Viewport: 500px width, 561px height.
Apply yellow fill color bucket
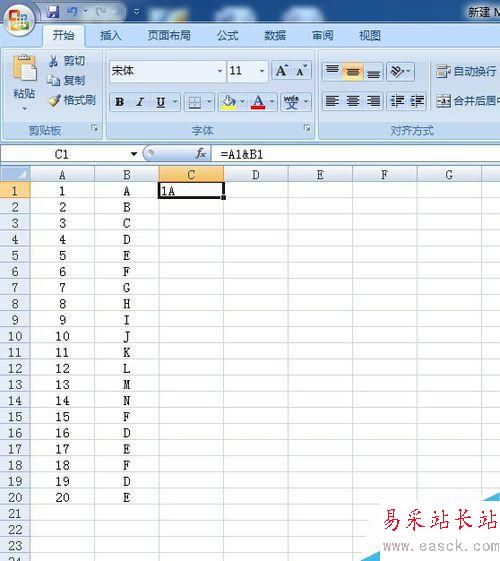point(229,102)
